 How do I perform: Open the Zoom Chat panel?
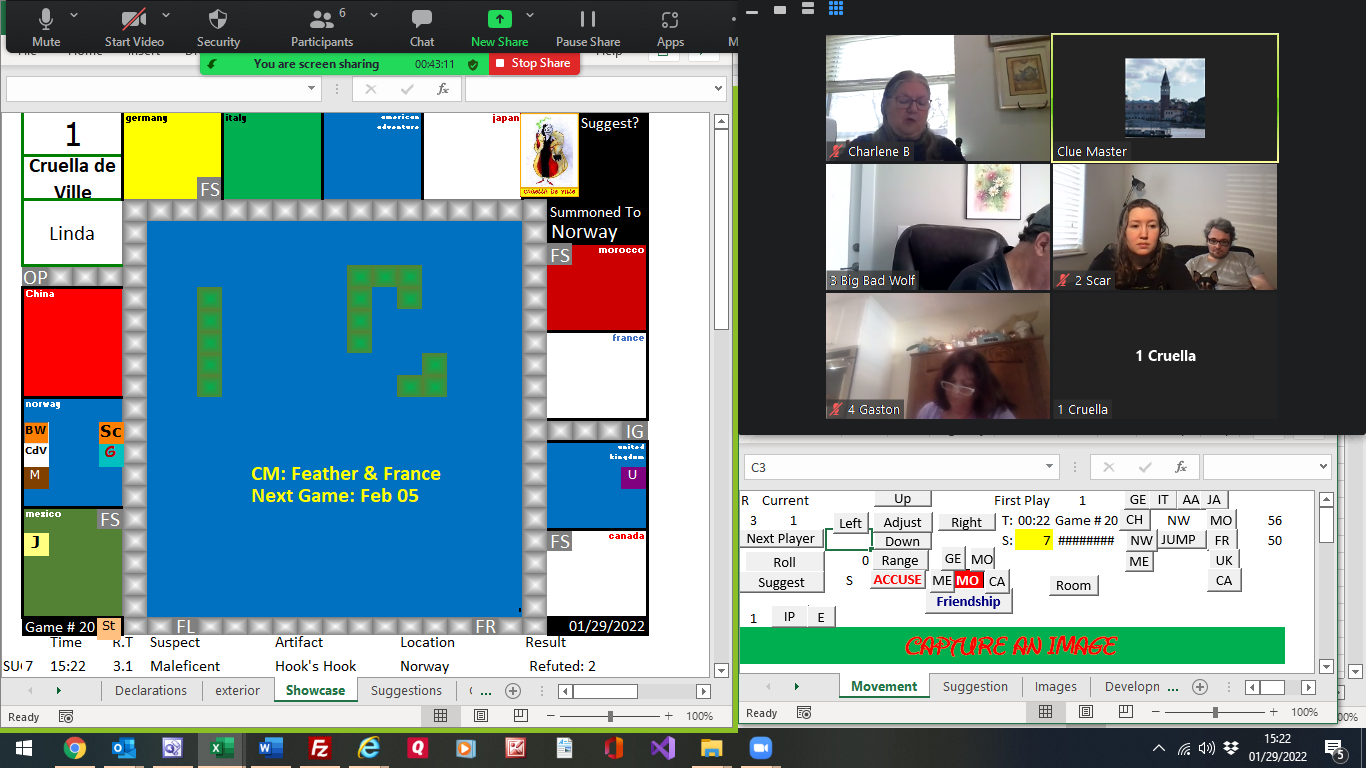tap(422, 27)
